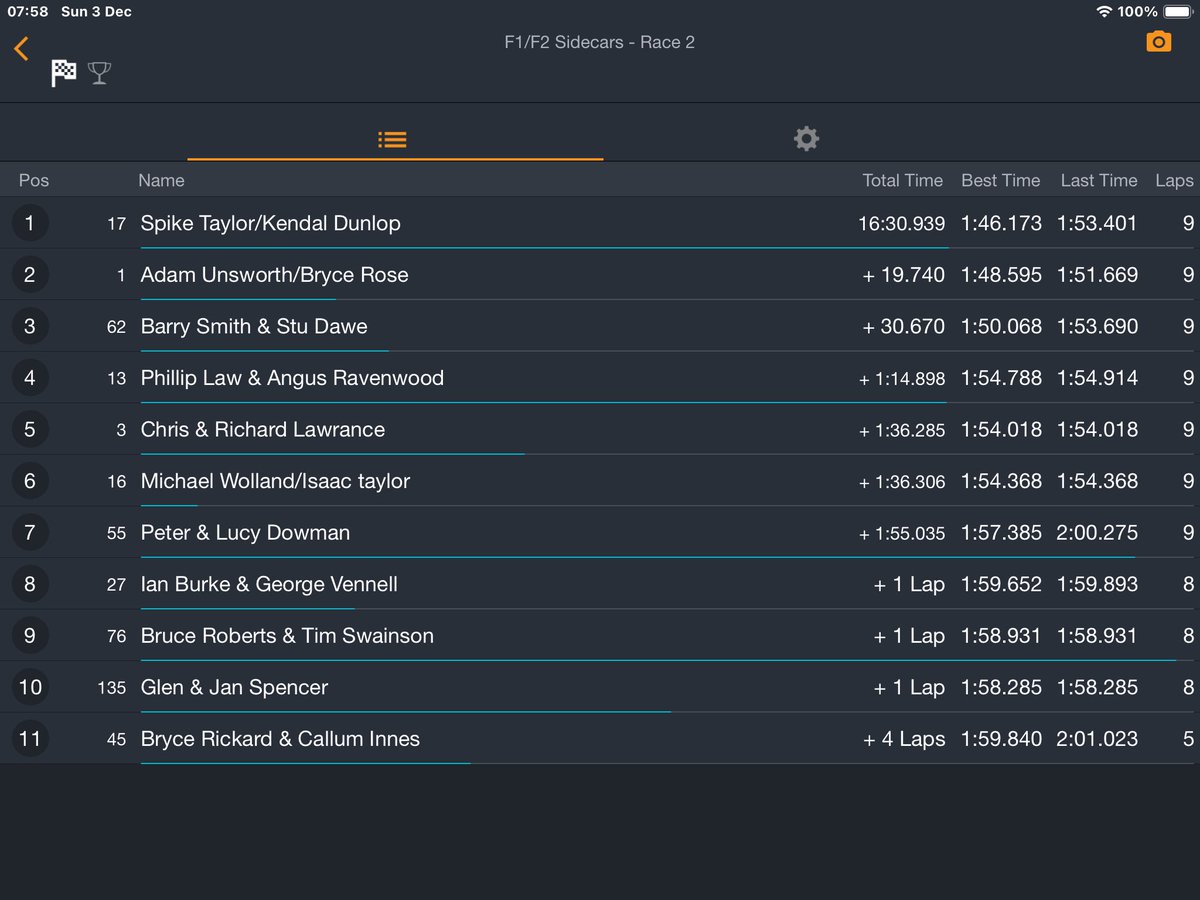Sort by Total Time column header

click(x=903, y=181)
